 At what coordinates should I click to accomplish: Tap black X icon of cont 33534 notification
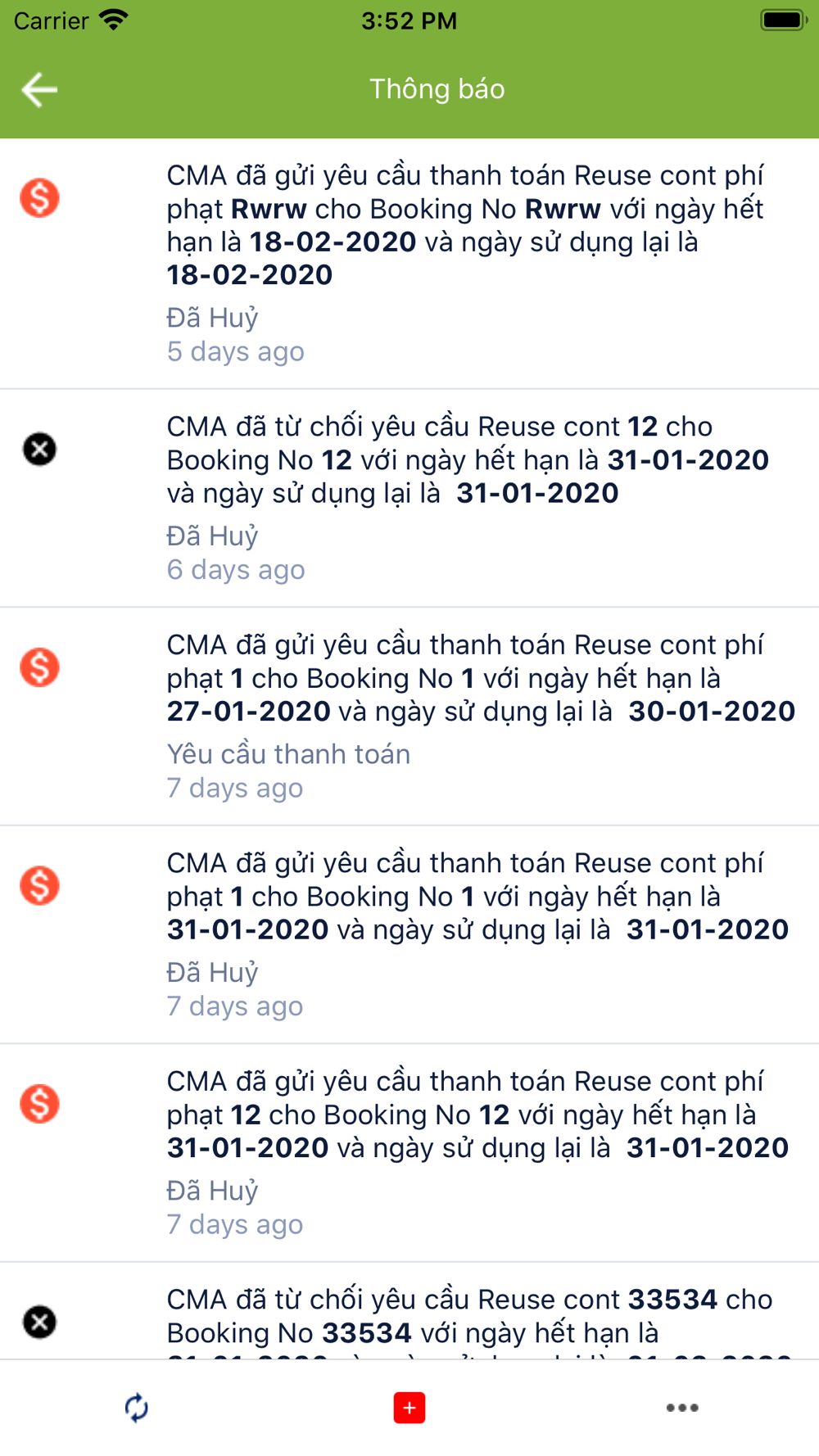coord(39,1322)
